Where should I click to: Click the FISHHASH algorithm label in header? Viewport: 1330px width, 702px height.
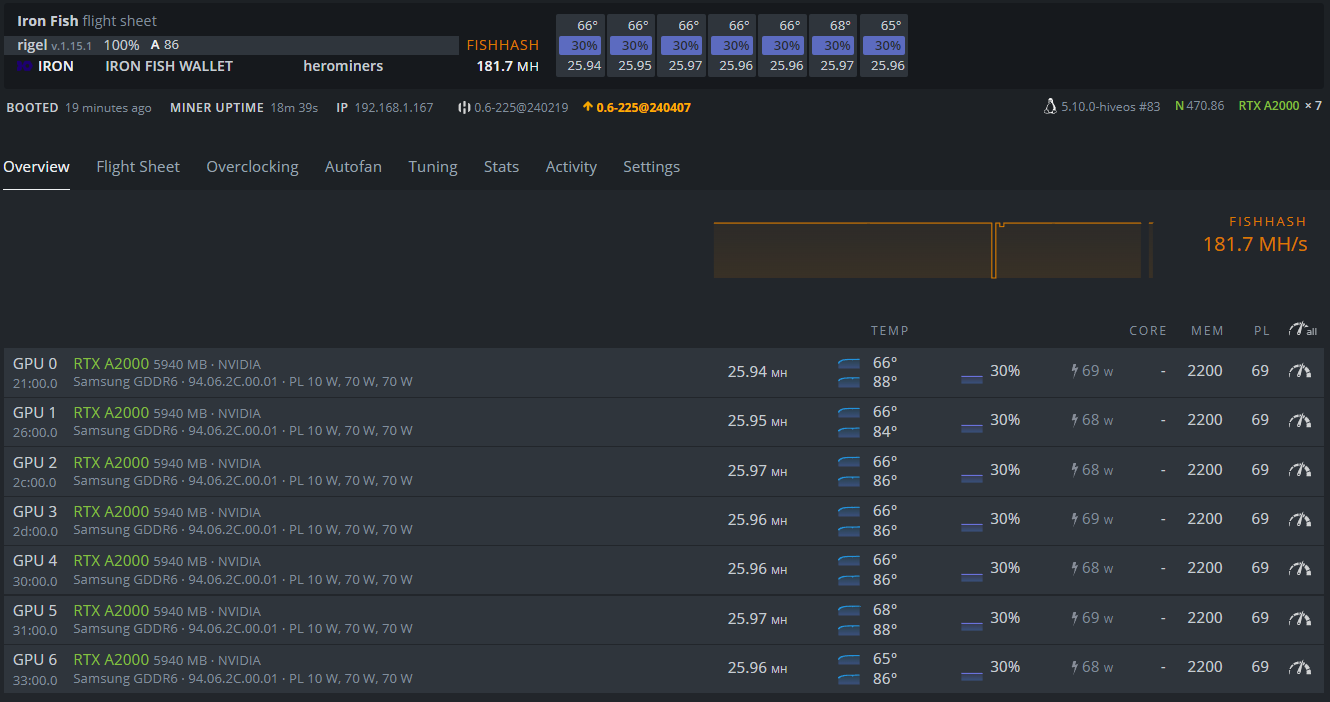coord(503,45)
